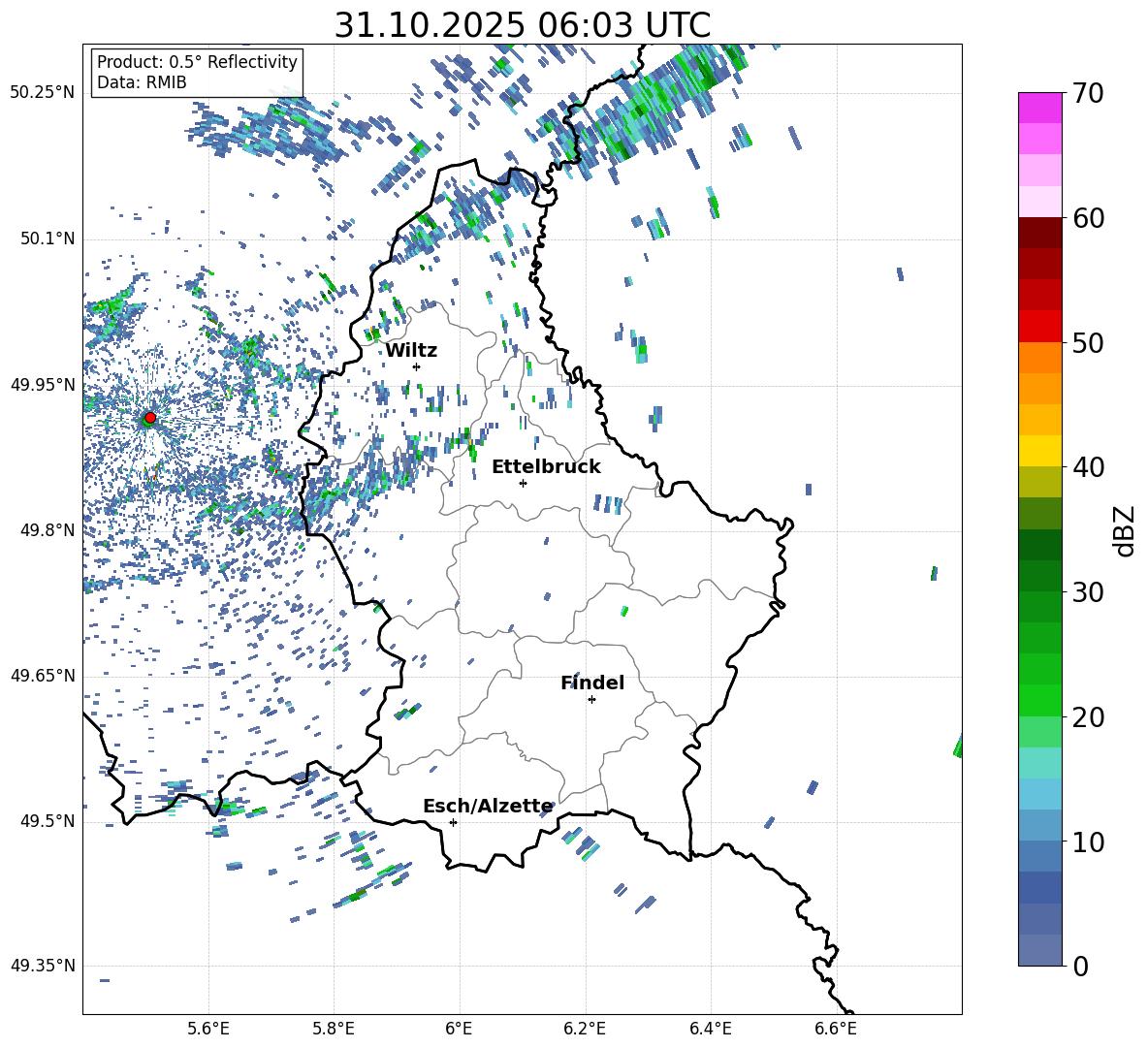Click the Wiltz station cross marker
The height and width of the screenshot is (1048, 1148).
tap(417, 366)
